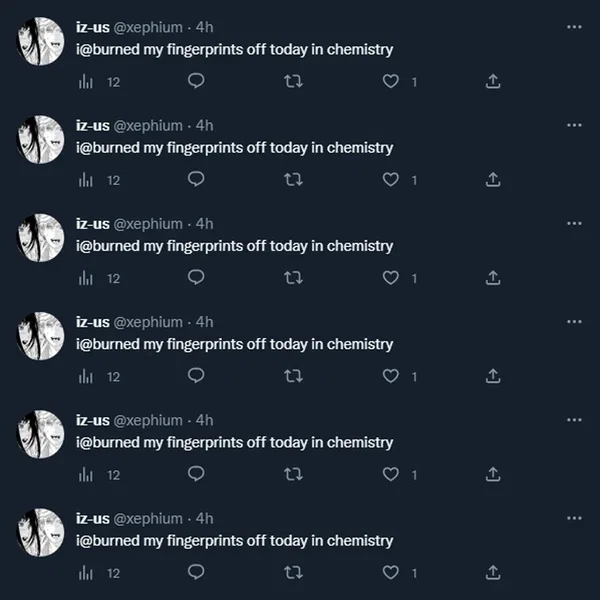Open the iz-us display name on second tweet
The height and width of the screenshot is (600, 600).
point(93,126)
